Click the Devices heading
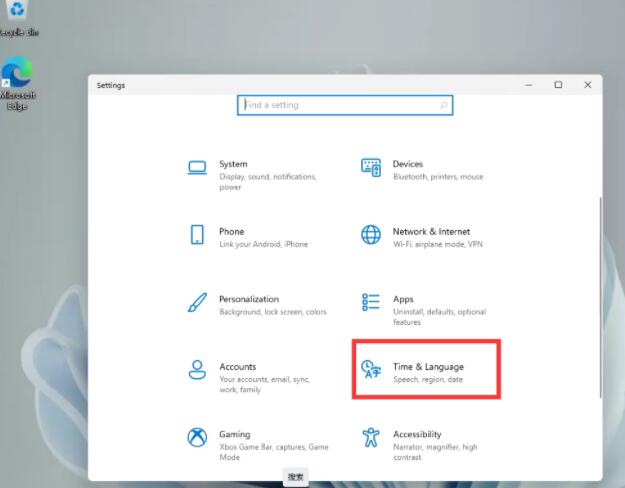The height and width of the screenshot is (488, 625). pos(407,164)
